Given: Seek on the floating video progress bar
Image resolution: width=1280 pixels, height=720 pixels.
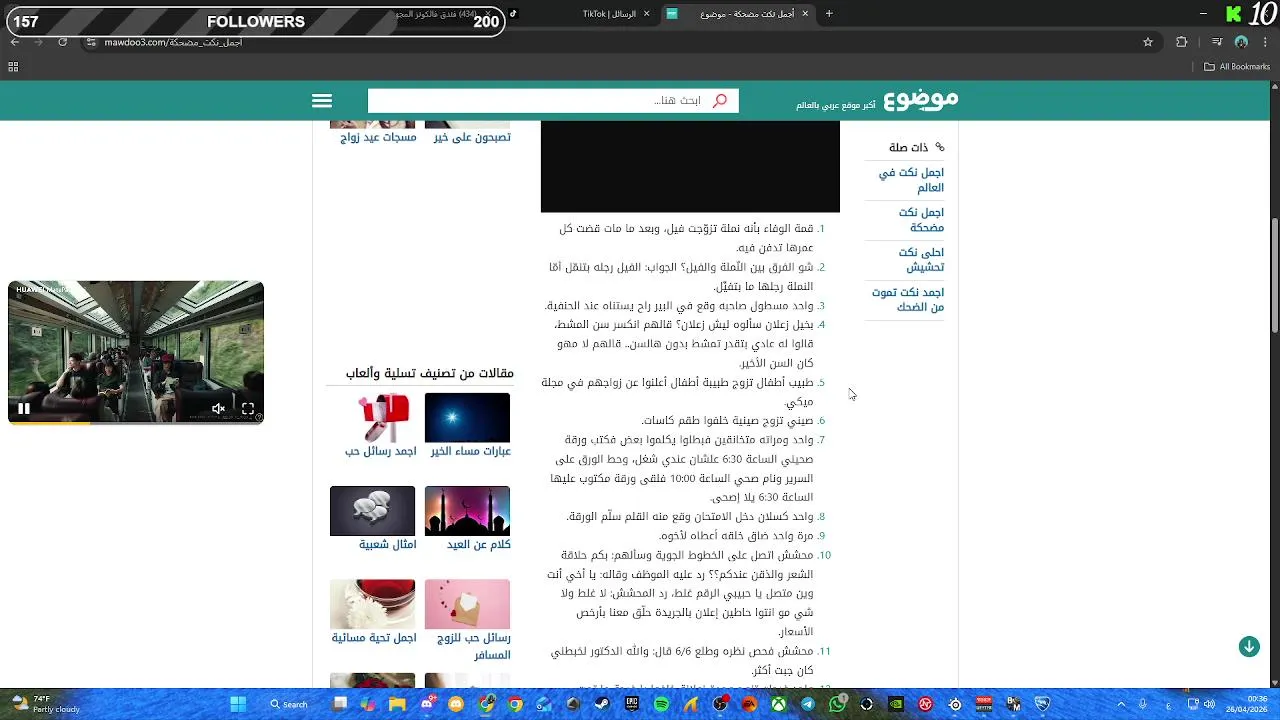Looking at the screenshot, I should coord(136,422).
